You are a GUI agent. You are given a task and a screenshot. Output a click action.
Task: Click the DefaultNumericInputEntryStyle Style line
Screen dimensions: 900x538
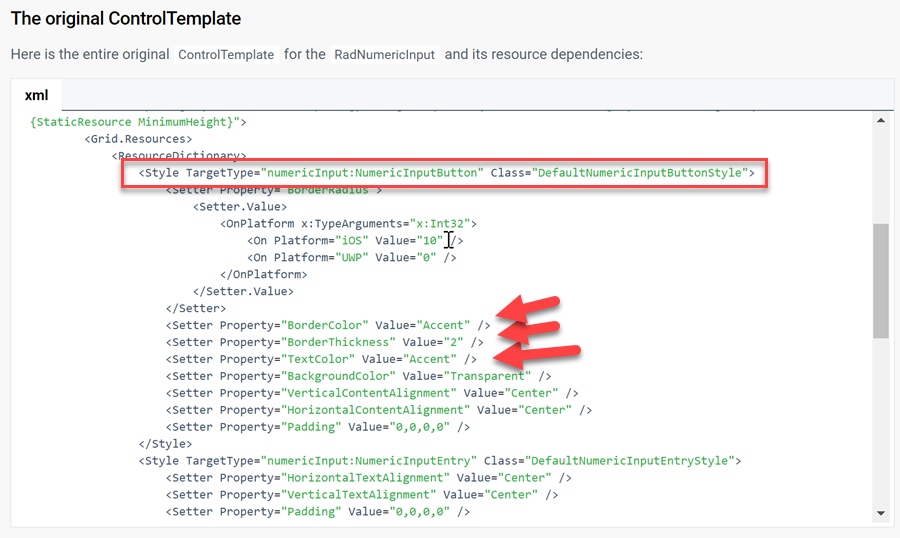coord(440,460)
